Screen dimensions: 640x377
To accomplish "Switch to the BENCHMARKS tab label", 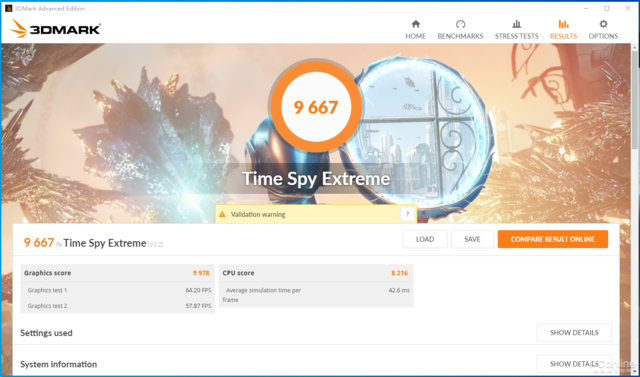I will tap(460, 36).
